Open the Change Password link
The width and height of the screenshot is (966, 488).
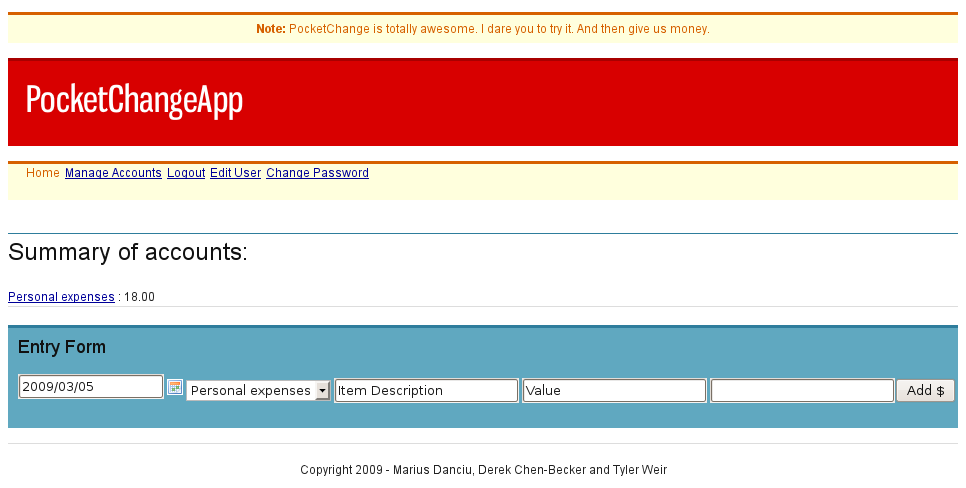point(317,173)
